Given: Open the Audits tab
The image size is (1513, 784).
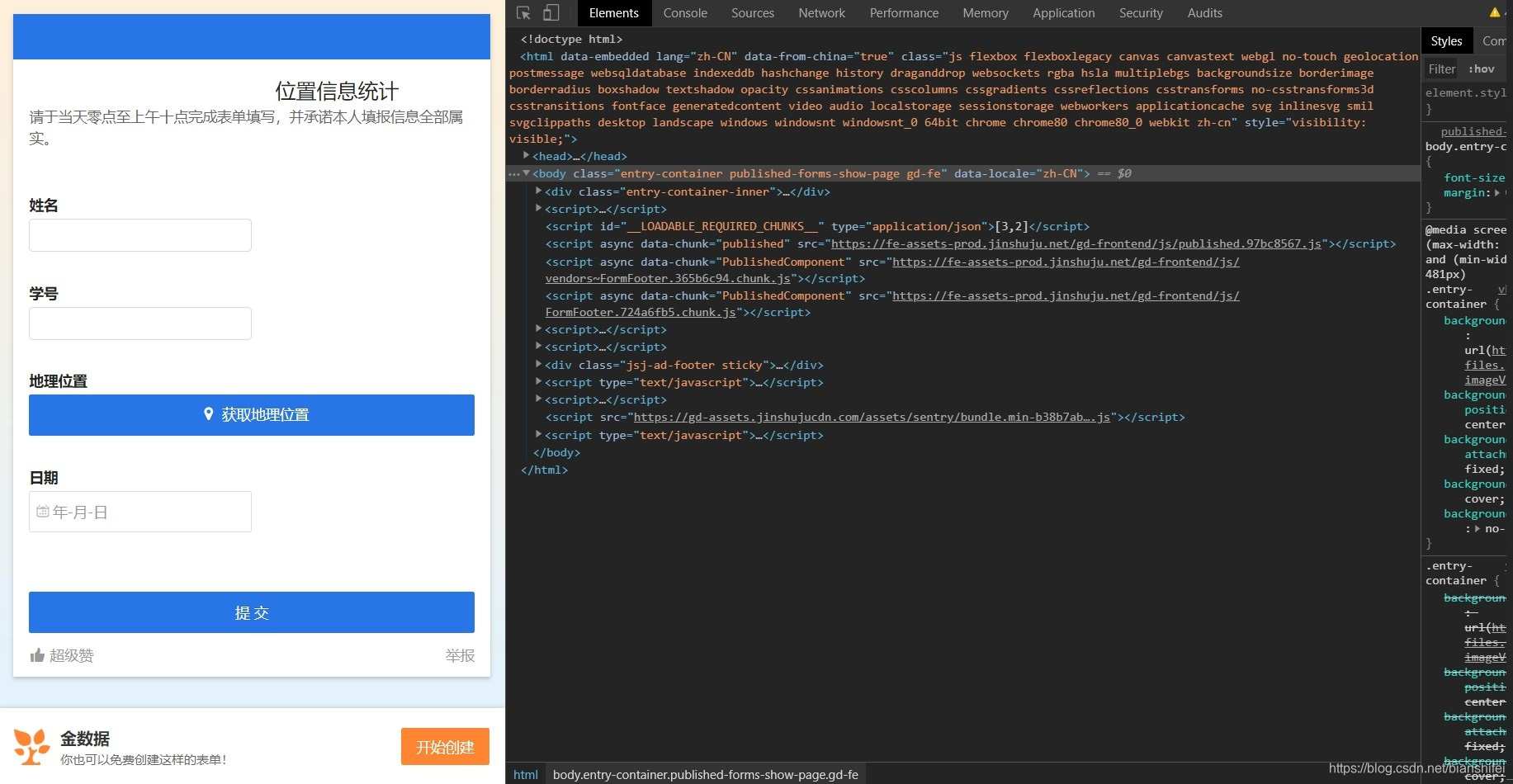Looking at the screenshot, I should tap(1204, 13).
